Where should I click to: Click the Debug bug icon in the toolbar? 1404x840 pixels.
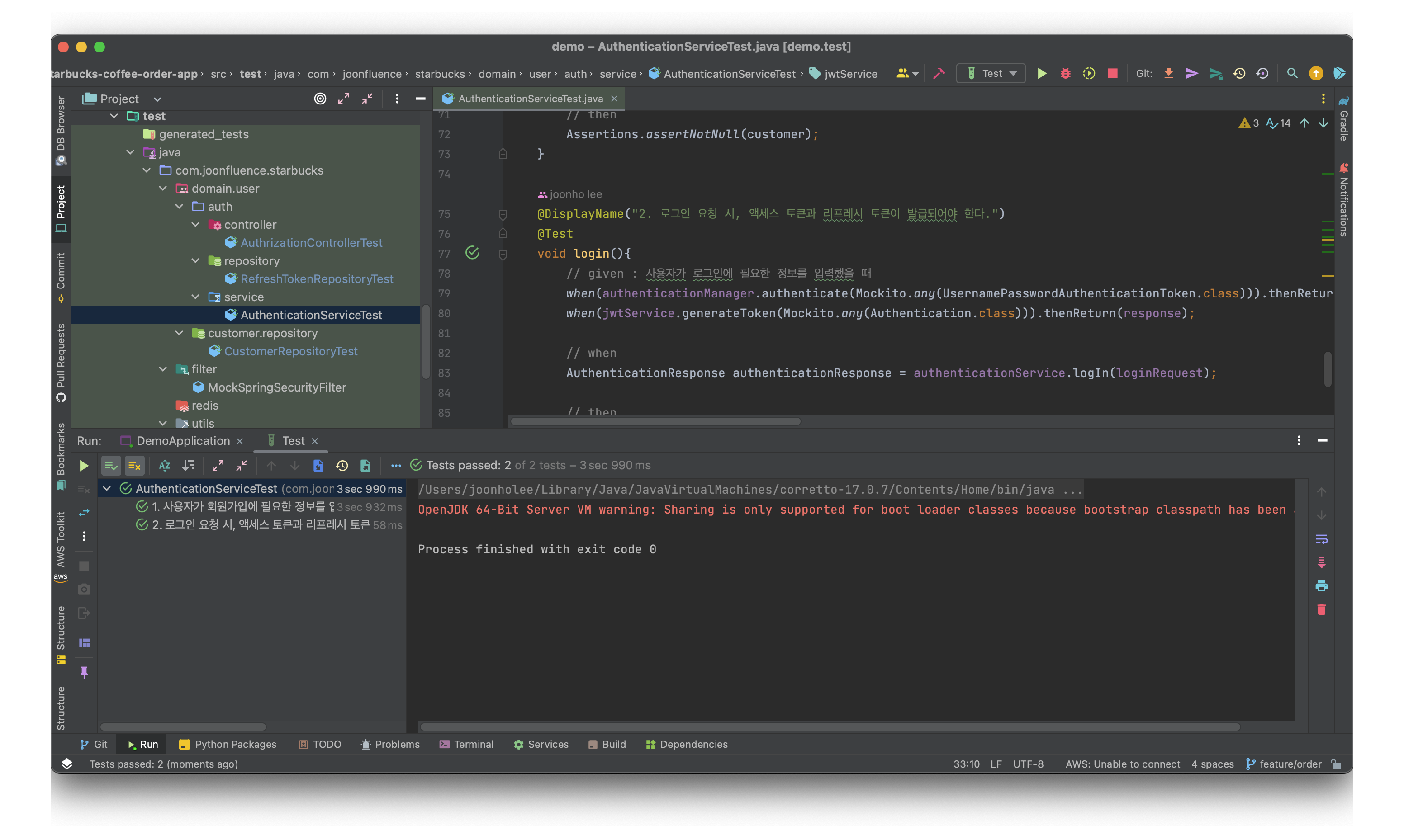coord(1065,74)
